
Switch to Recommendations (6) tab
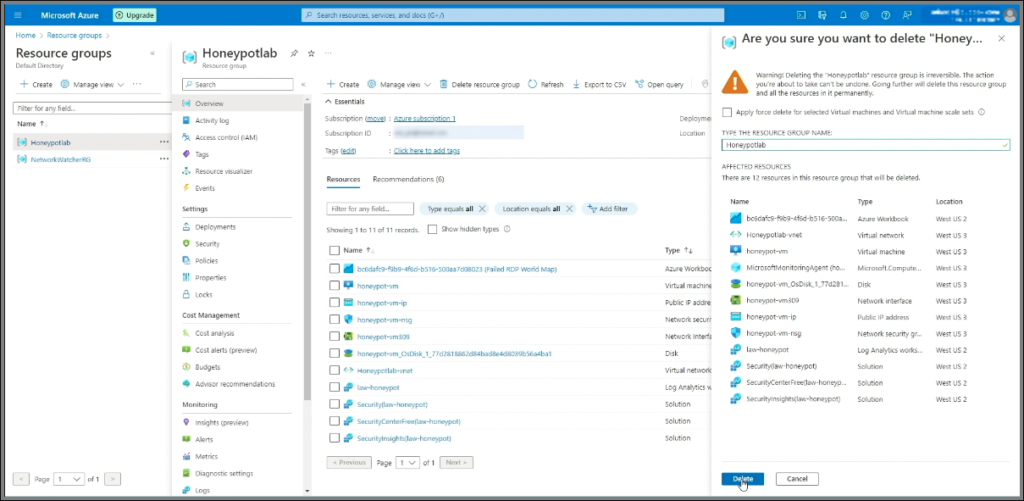coord(408,179)
